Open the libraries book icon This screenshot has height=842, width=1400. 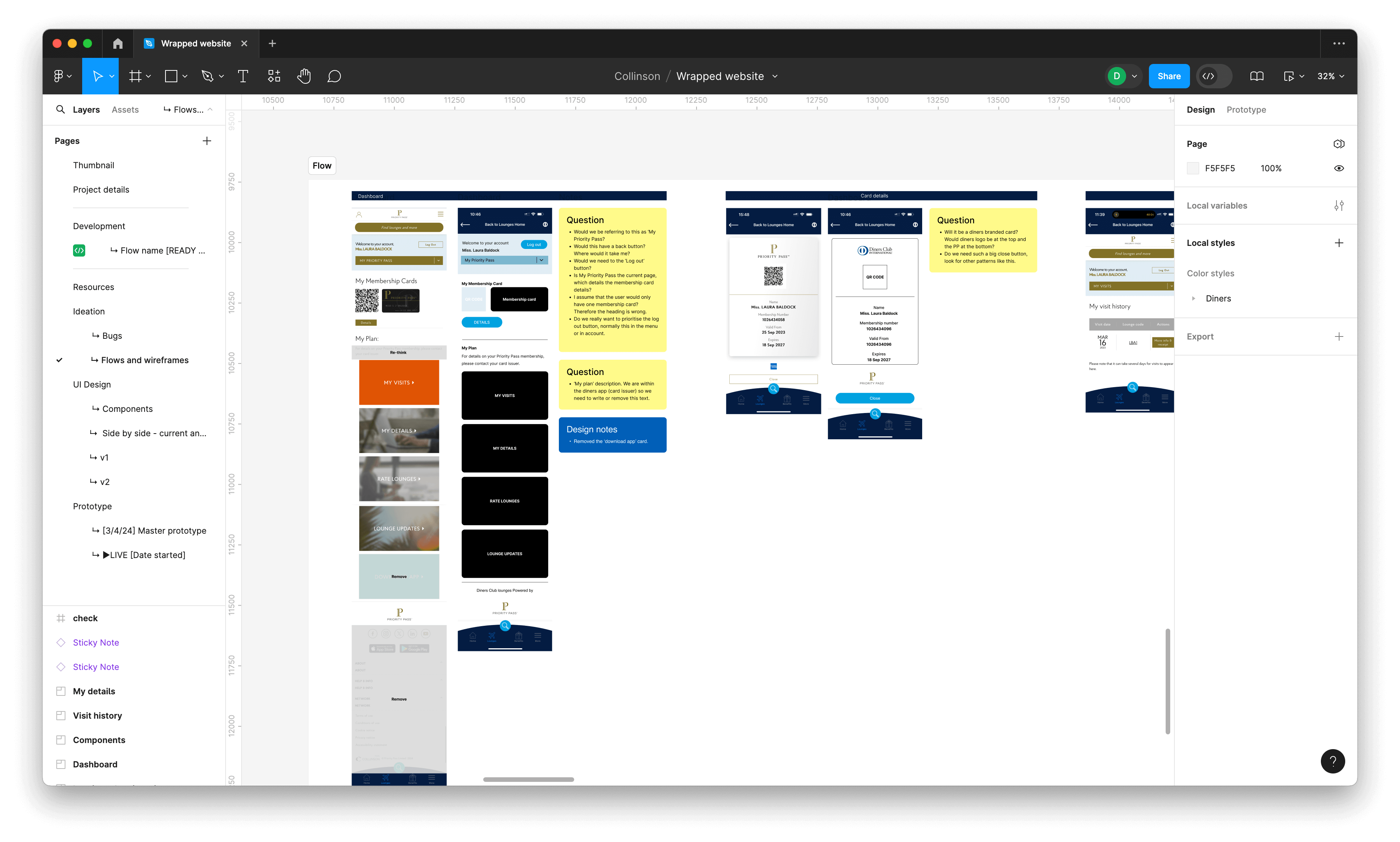pos(1257,76)
